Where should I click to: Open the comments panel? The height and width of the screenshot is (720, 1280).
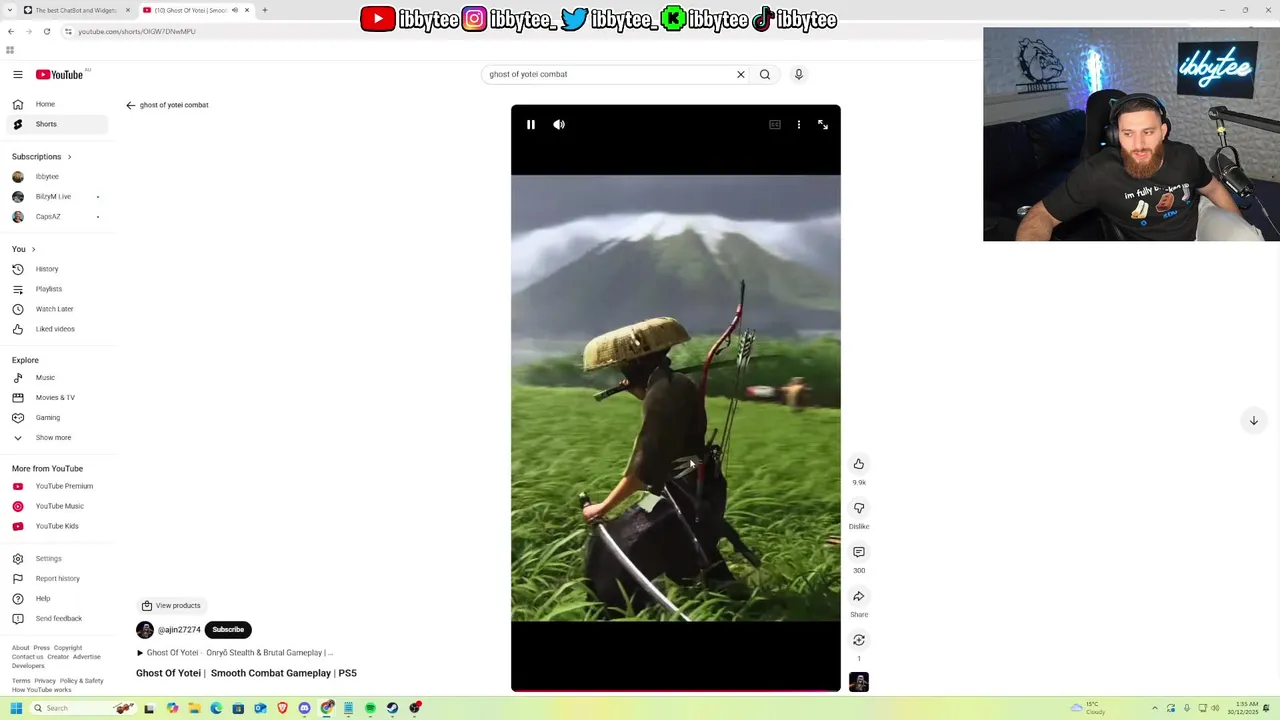click(858, 552)
